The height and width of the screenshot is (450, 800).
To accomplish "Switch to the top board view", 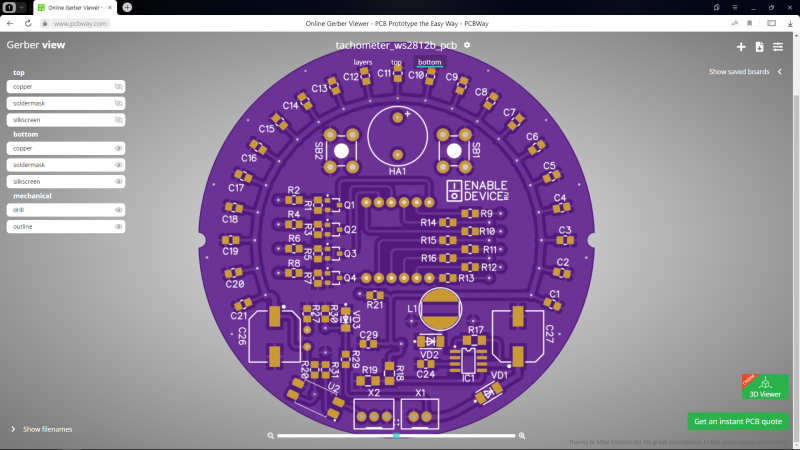I will coord(396,62).
